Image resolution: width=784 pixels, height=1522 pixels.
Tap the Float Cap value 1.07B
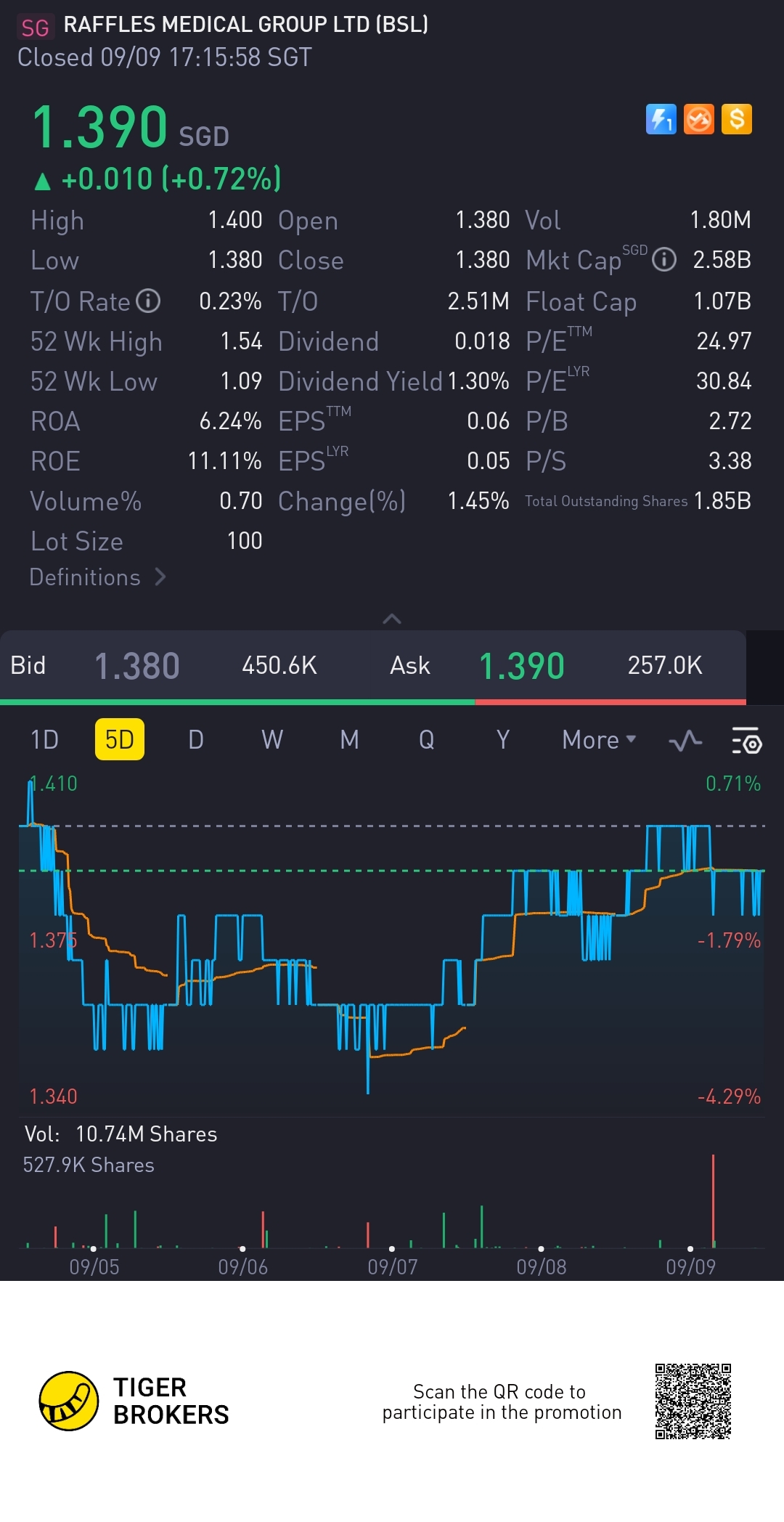(722, 301)
